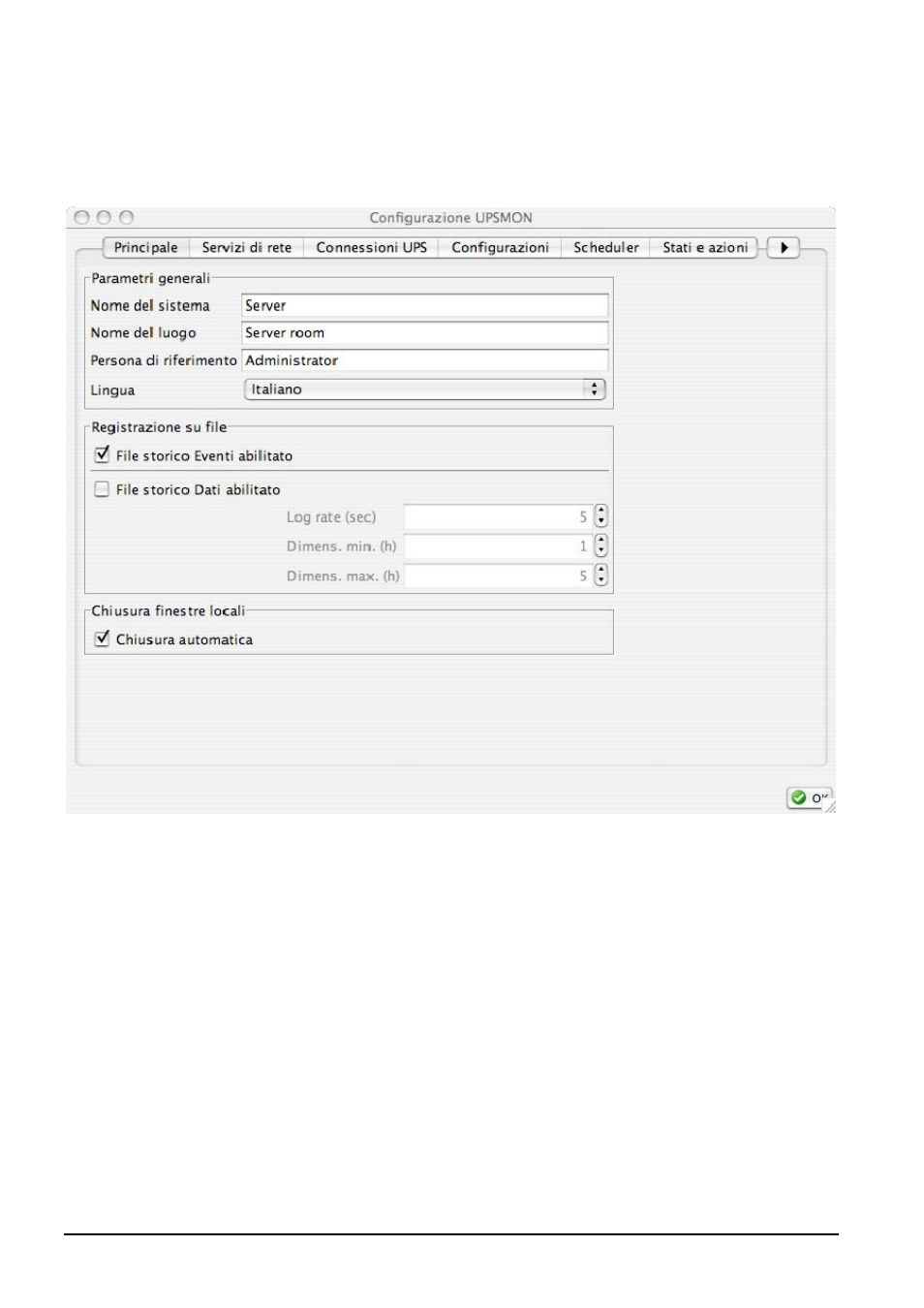The width and height of the screenshot is (924, 1308).
Task: Click the Parametri generali group label
Action: (x=150, y=278)
